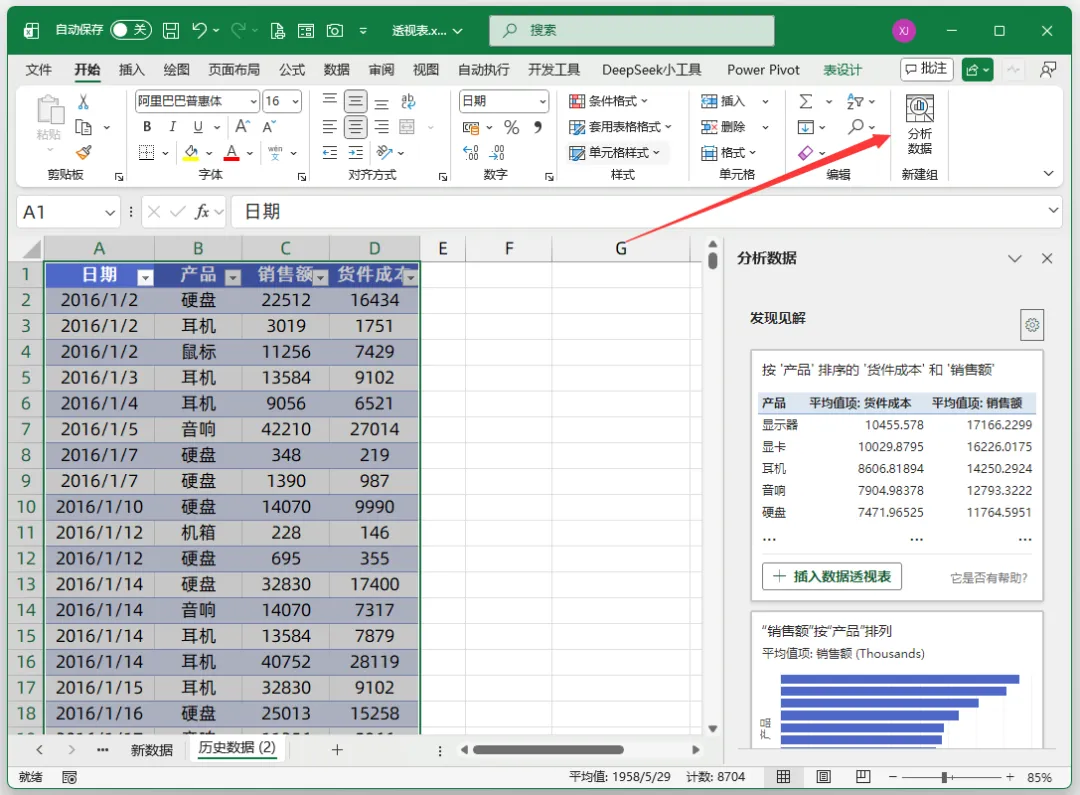This screenshot has width=1080, height=795.
Task: Switch to the 新数据 sheet tab
Action: click(152, 750)
